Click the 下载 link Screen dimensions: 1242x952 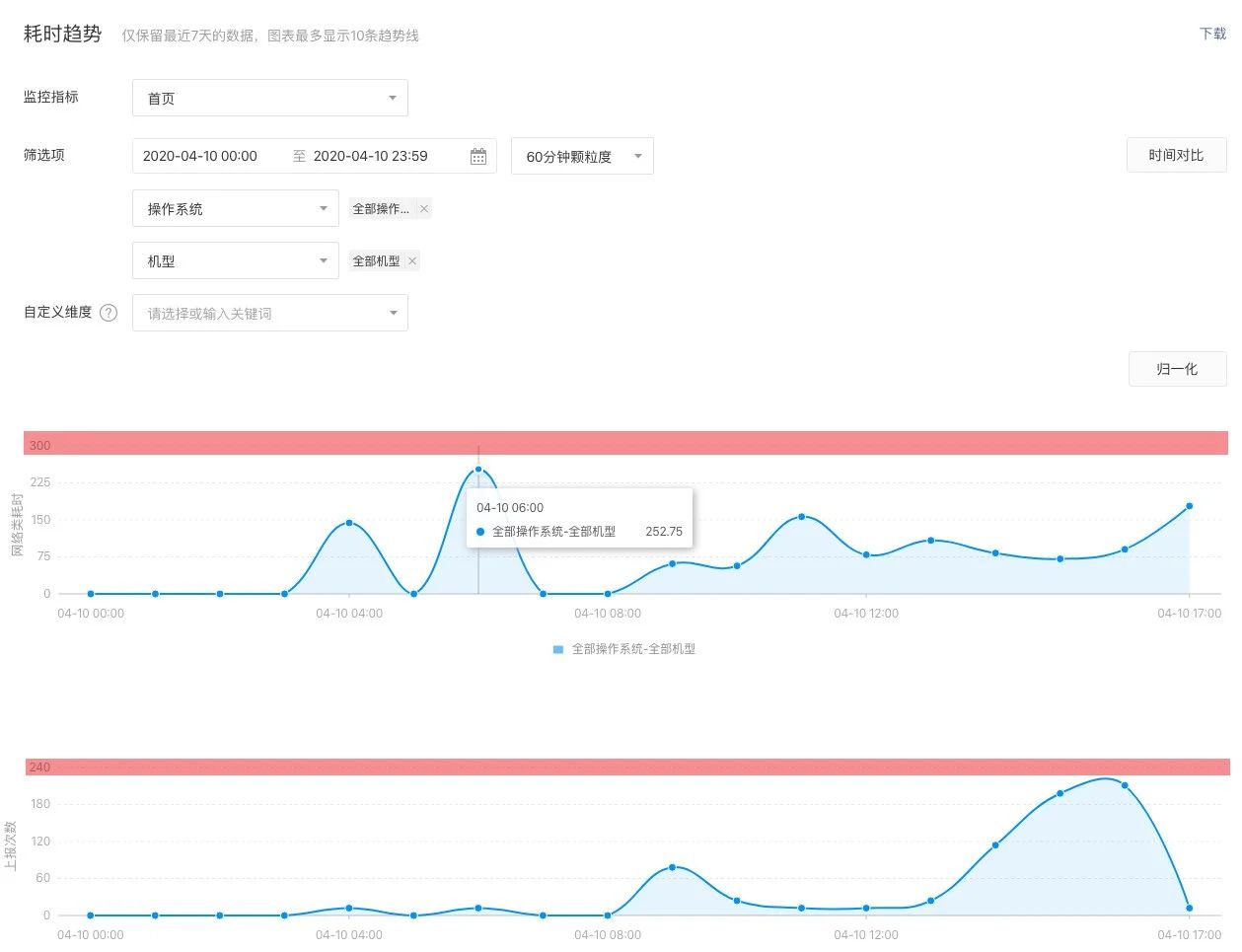1212,34
